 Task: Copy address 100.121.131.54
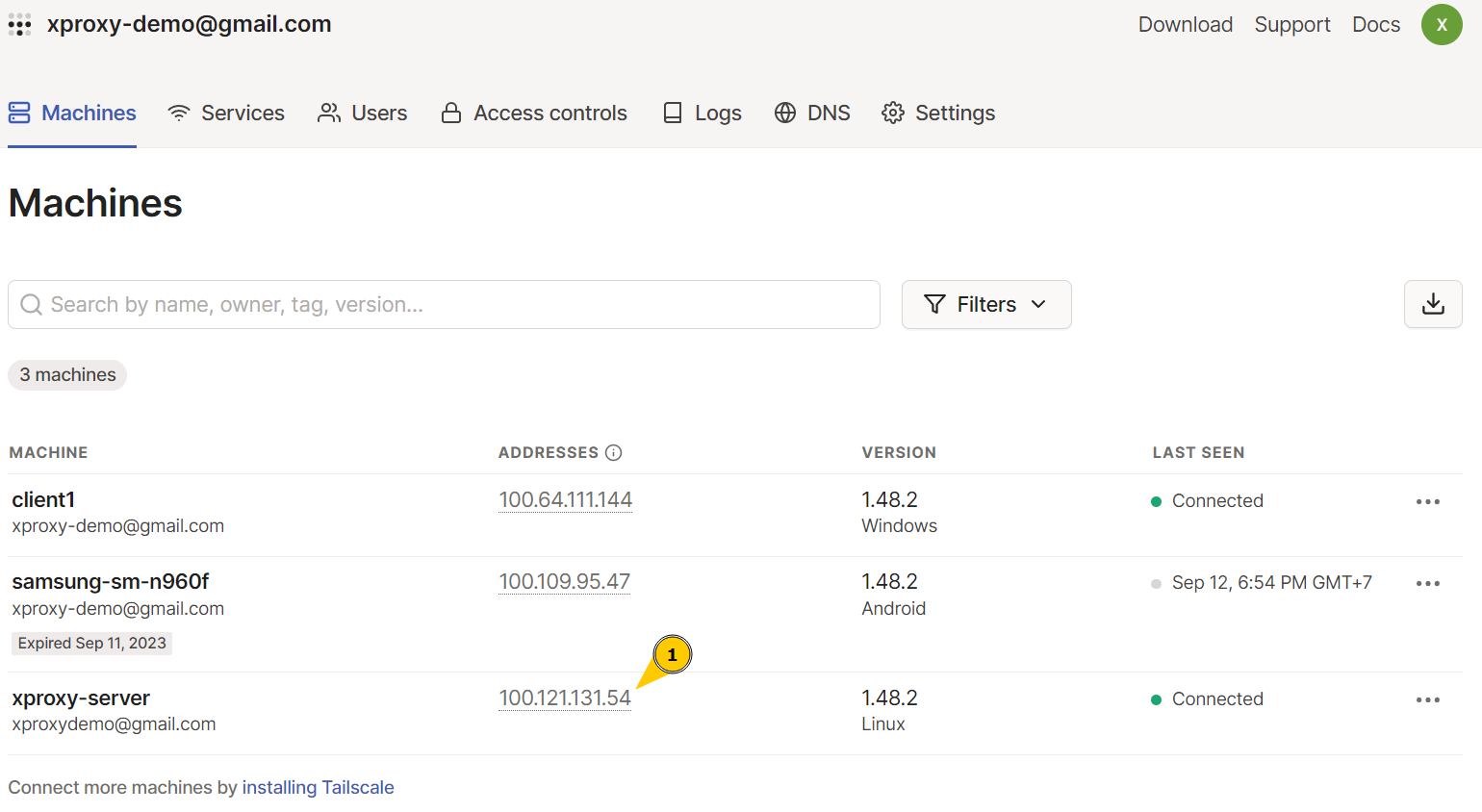pyautogui.click(x=565, y=698)
